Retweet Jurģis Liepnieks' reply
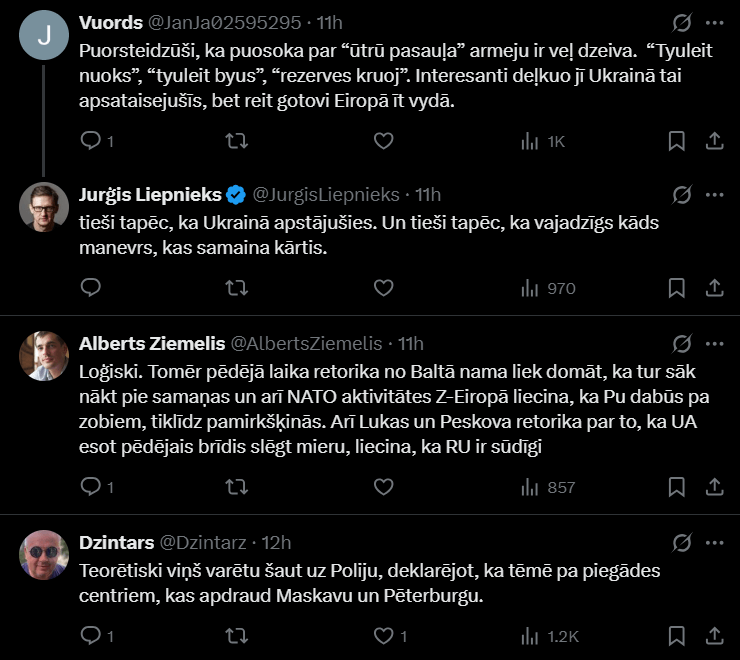 (237, 288)
